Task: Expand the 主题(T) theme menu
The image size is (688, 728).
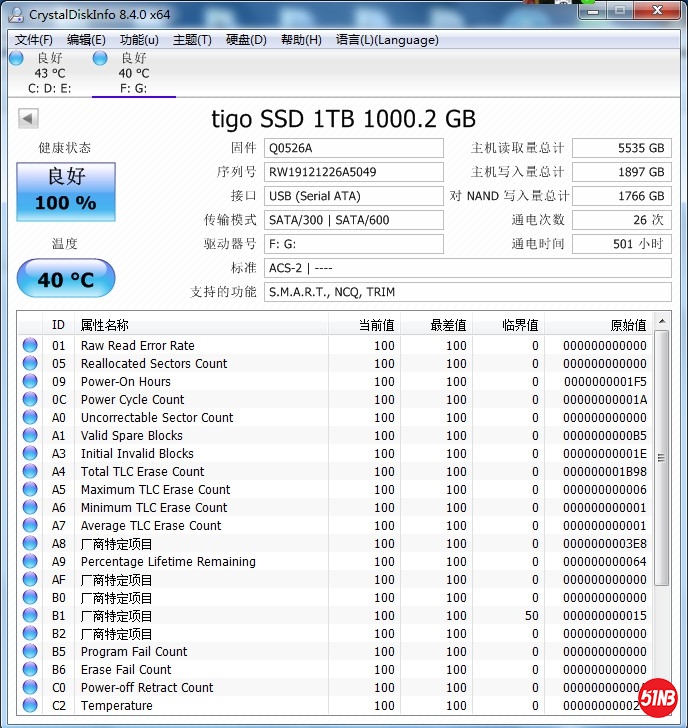Action: point(192,40)
